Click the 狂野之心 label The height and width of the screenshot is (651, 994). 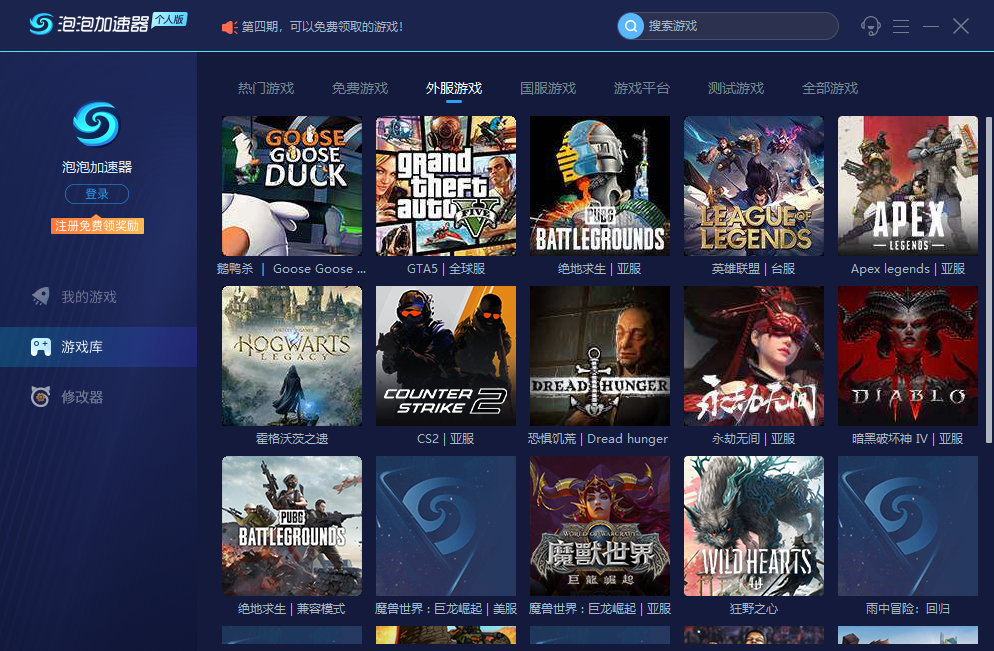754,609
